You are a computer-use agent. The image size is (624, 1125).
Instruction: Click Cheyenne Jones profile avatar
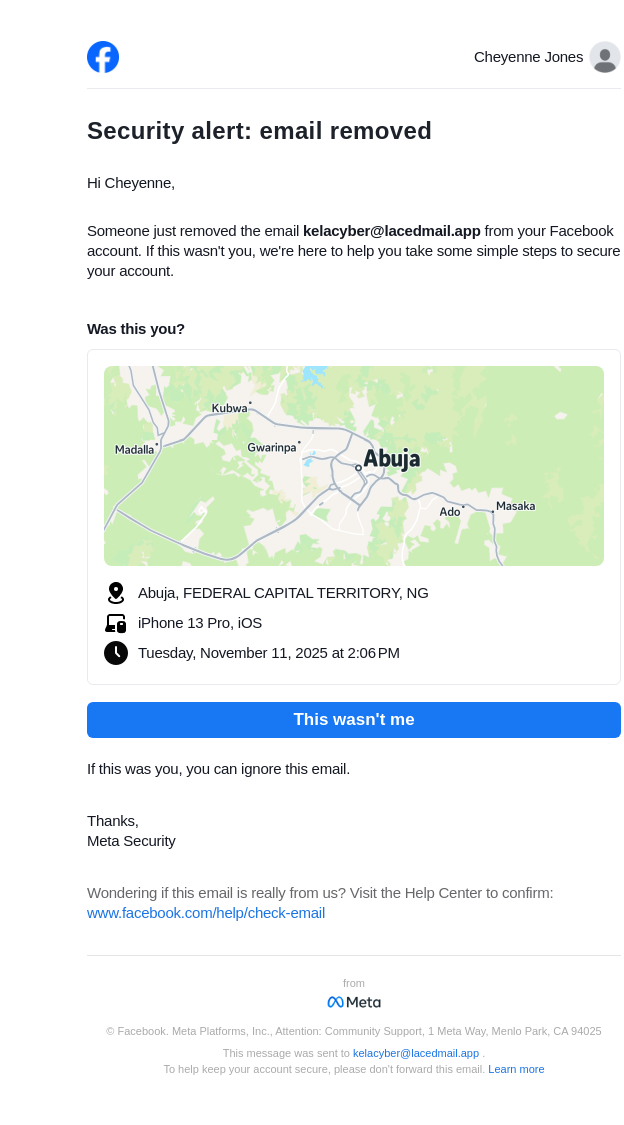(x=604, y=57)
